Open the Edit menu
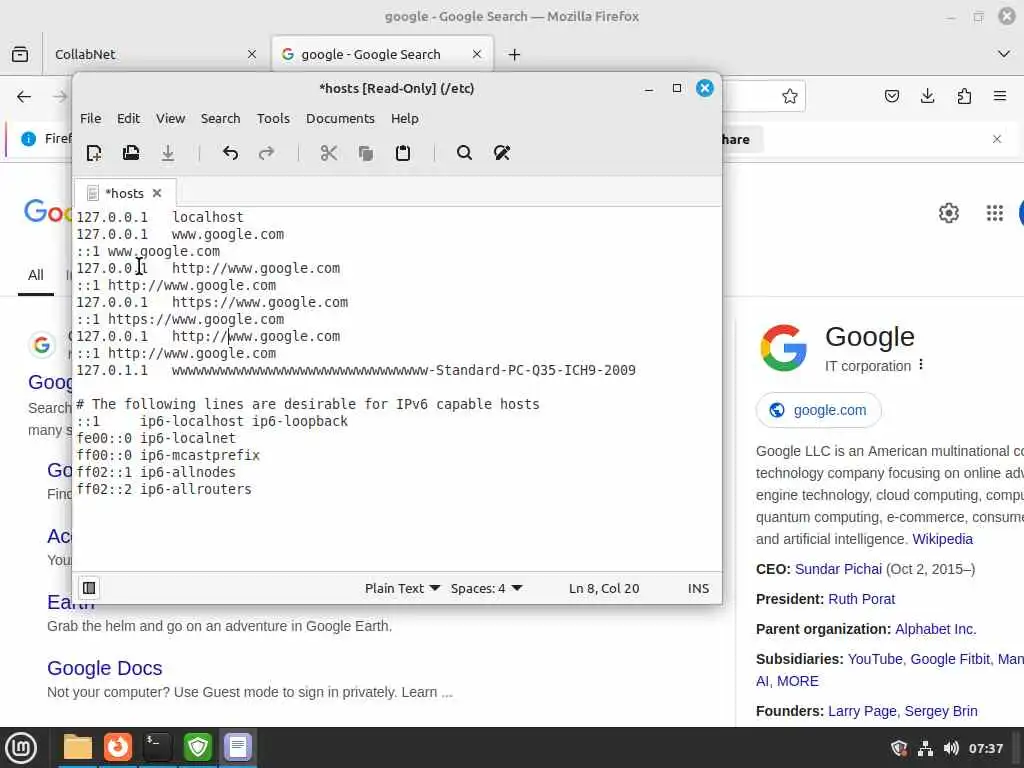 pyautogui.click(x=129, y=118)
